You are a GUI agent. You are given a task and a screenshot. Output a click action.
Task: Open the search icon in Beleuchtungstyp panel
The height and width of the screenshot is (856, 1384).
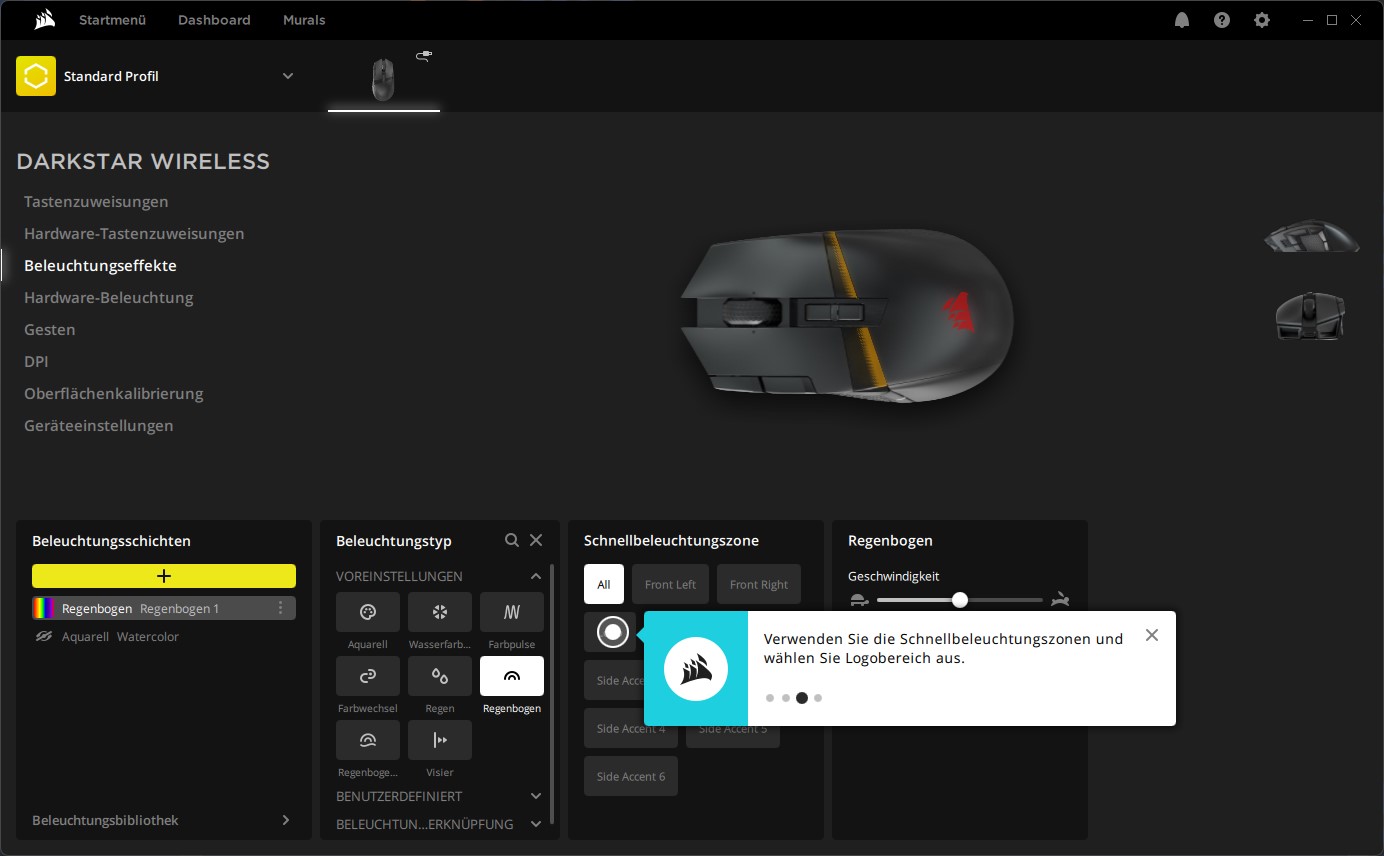point(512,539)
